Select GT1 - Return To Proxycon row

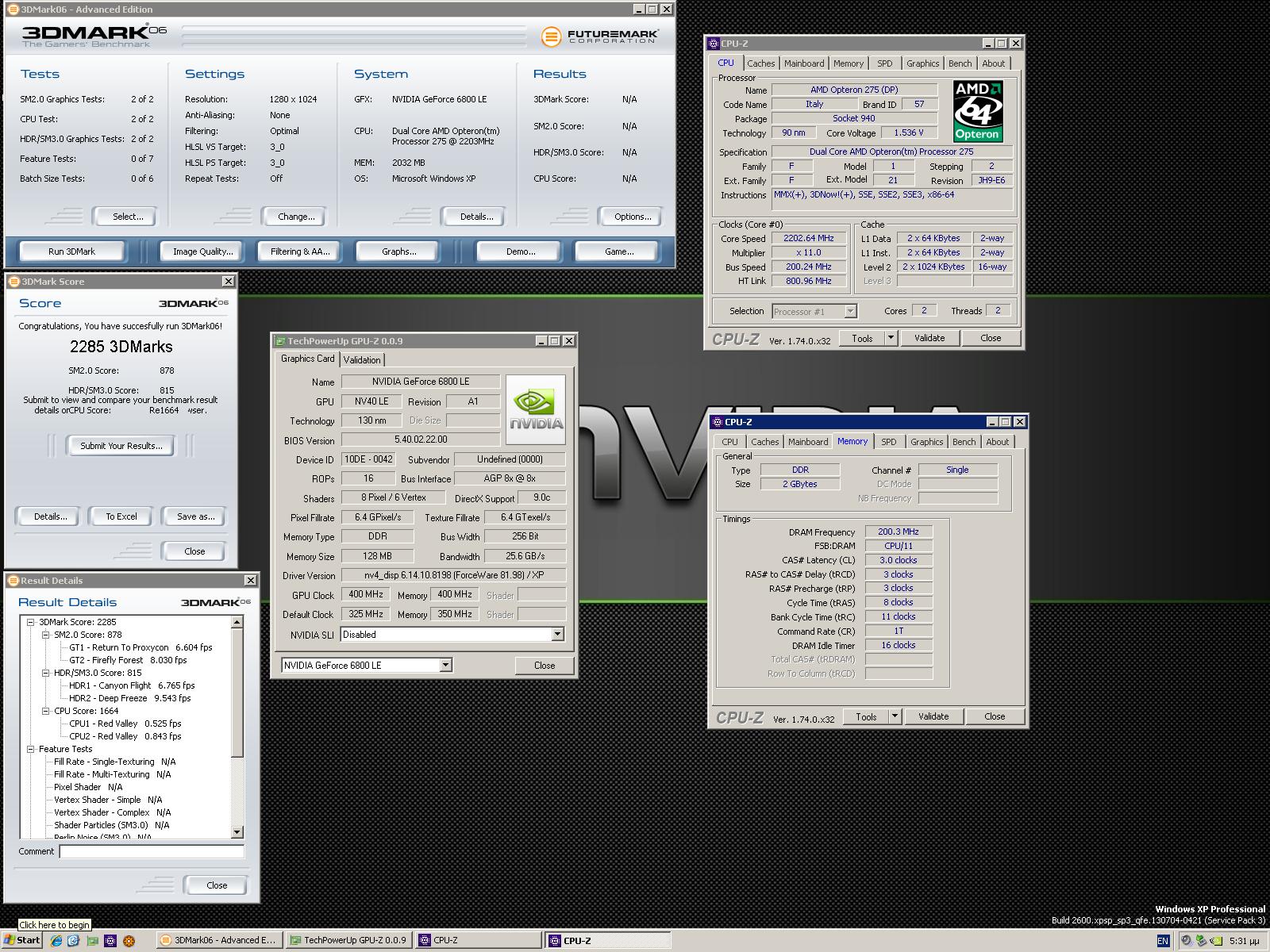(x=140, y=648)
